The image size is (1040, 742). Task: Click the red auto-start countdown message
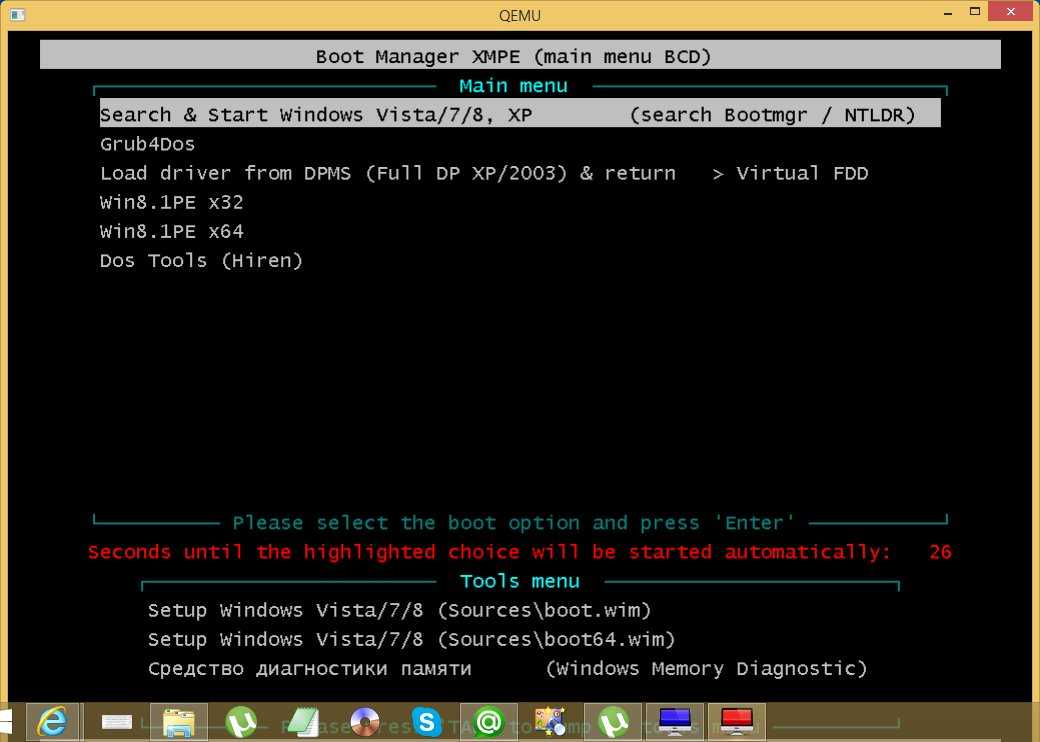click(489, 552)
